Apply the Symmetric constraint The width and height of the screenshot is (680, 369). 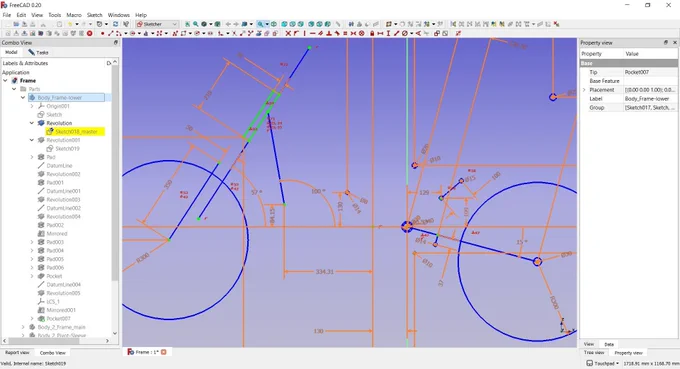pos(353,33)
